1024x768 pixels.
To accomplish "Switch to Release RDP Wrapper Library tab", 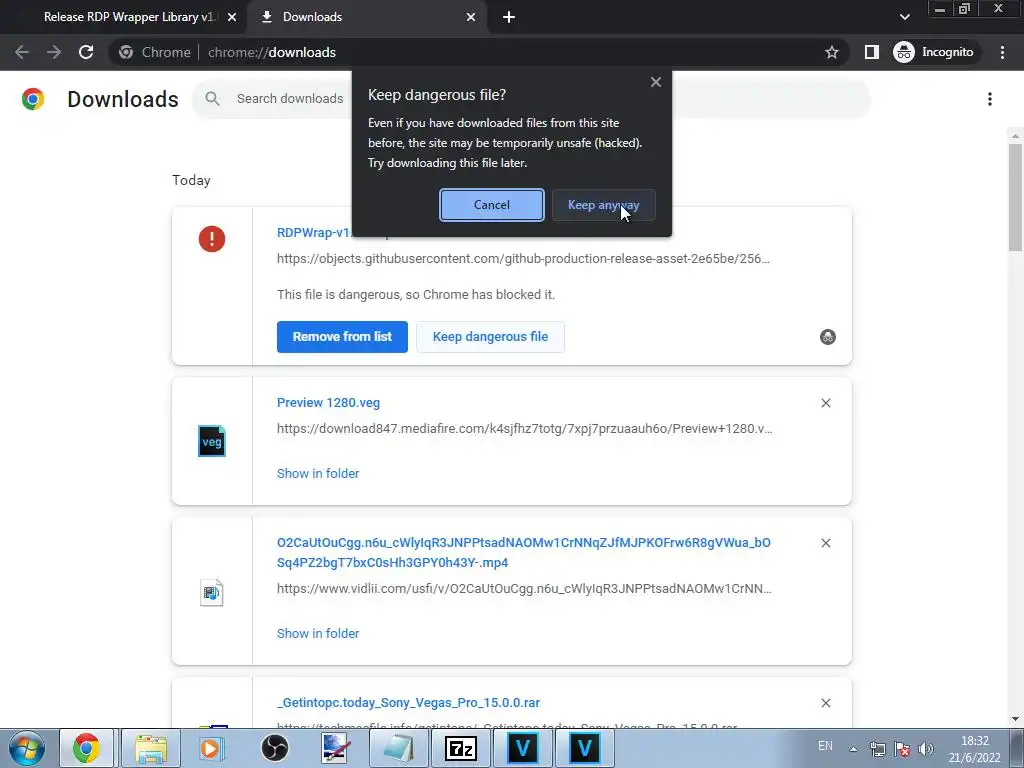I will pyautogui.click(x=129, y=17).
